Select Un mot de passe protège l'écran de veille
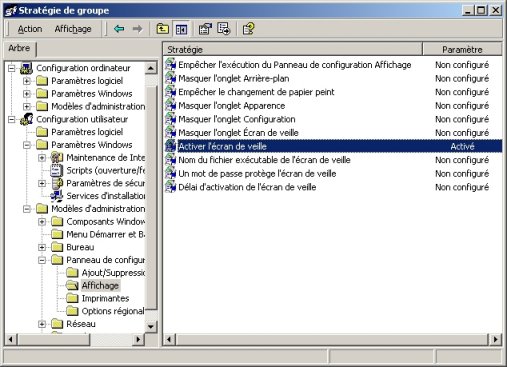This screenshot has height=367, width=507. coord(257,173)
